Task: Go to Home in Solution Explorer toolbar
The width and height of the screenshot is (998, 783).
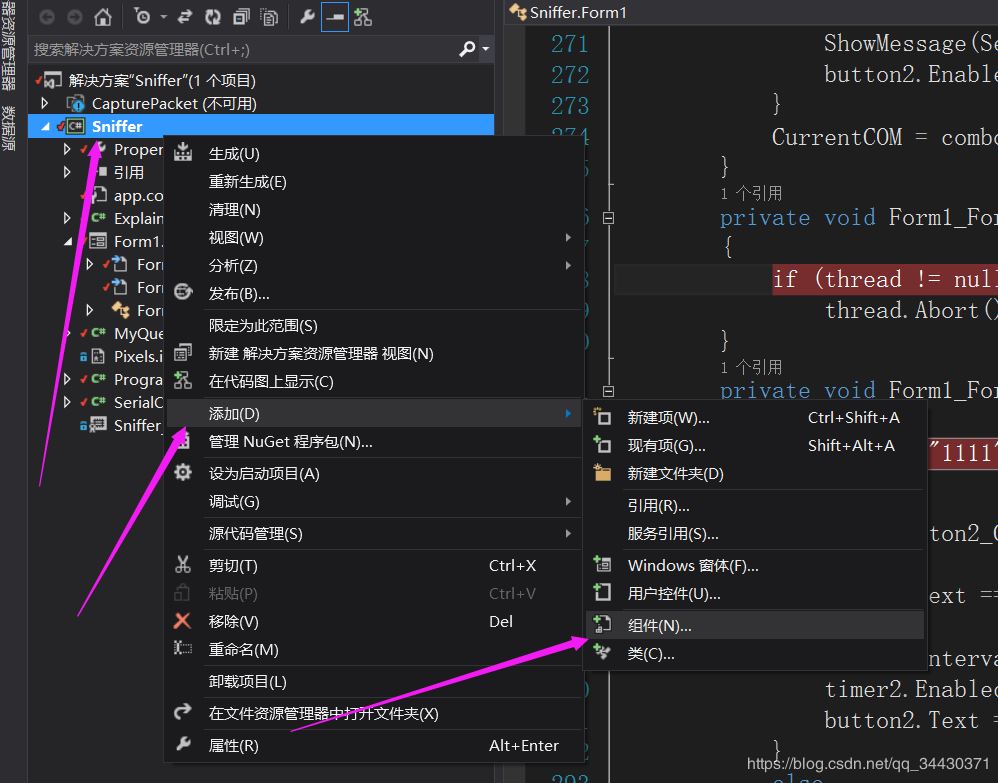Action: point(103,17)
